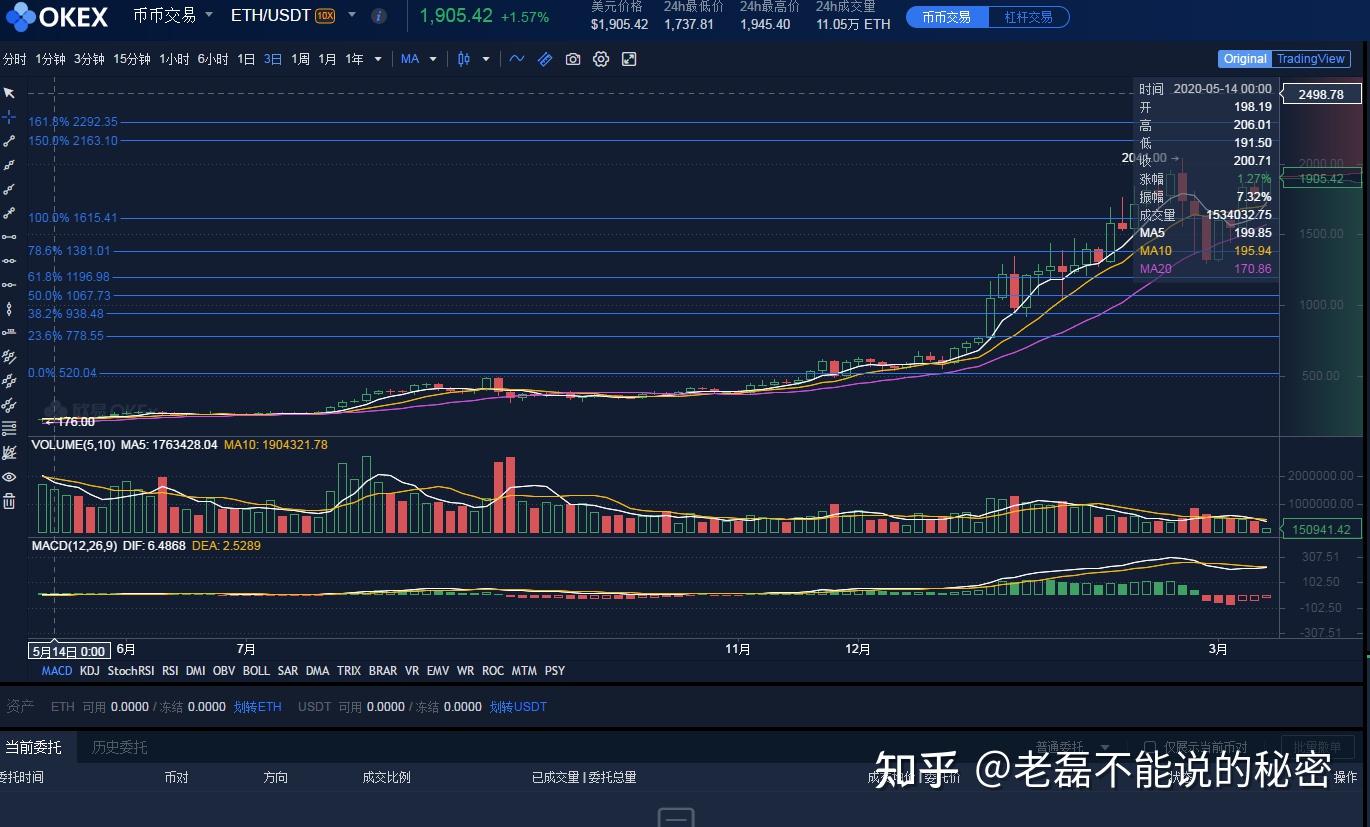
Task: Select the KDJ sub-indicator
Action: [90, 671]
